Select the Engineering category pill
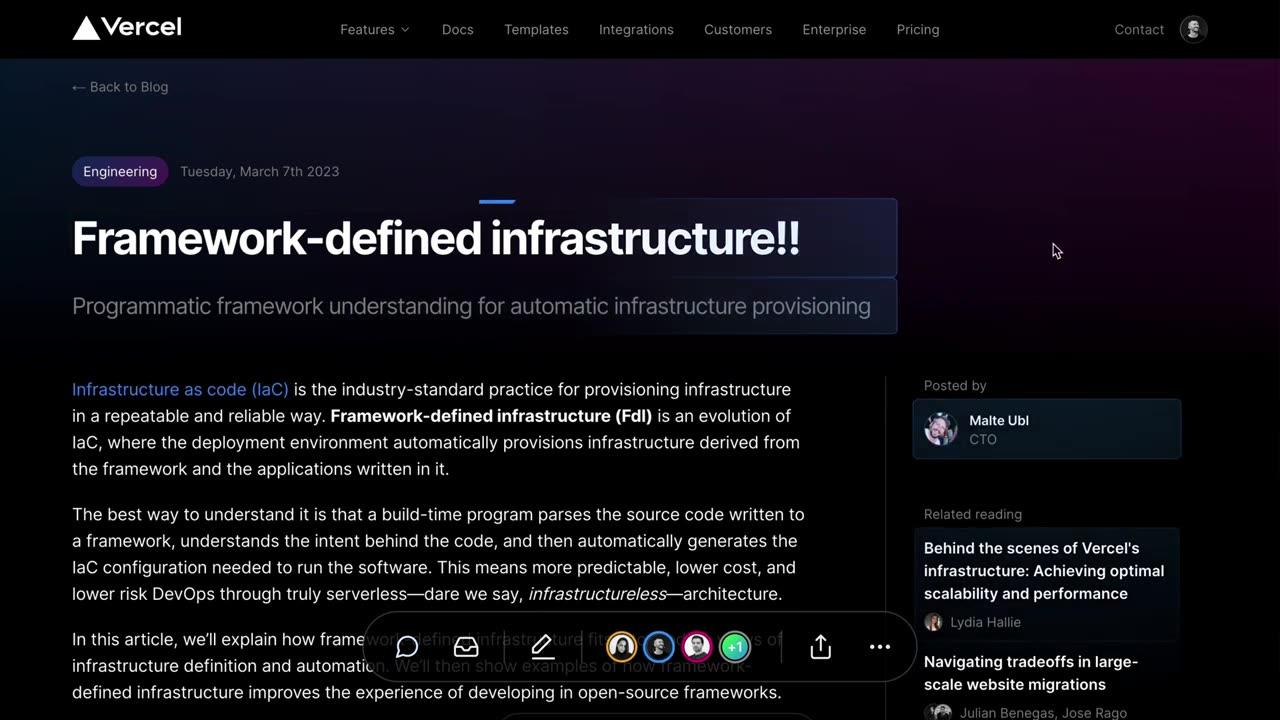The image size is (1280, 720). [120, 171]
